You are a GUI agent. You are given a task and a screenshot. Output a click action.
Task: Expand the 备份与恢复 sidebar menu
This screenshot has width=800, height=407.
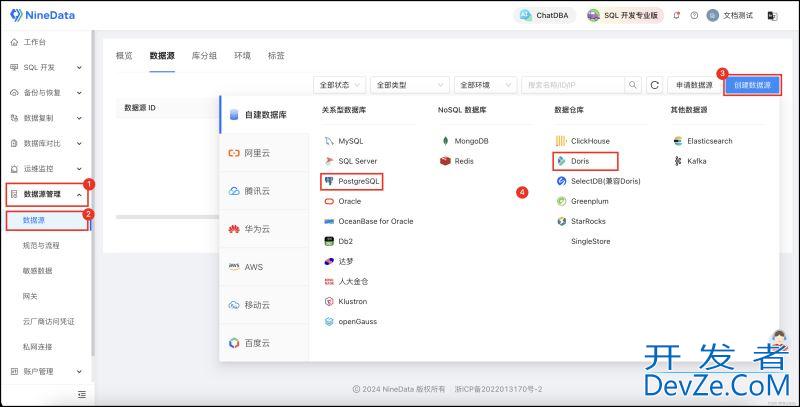click(46, 93)
